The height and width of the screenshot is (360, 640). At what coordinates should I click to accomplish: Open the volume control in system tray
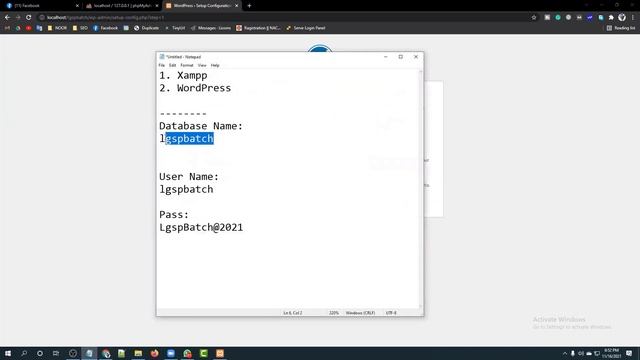[581, 353]
